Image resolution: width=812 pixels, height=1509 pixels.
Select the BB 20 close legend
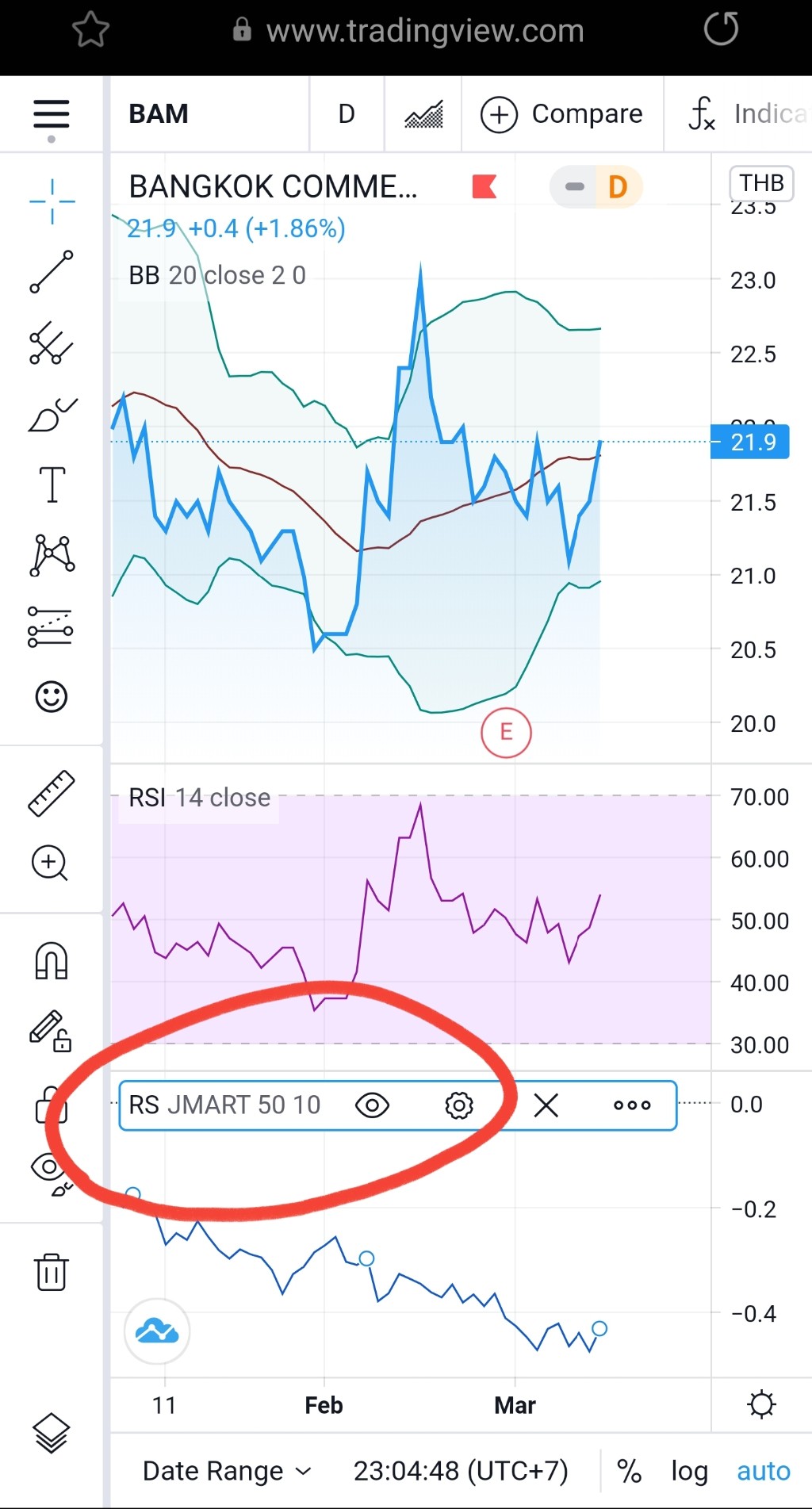coord(217,275)
